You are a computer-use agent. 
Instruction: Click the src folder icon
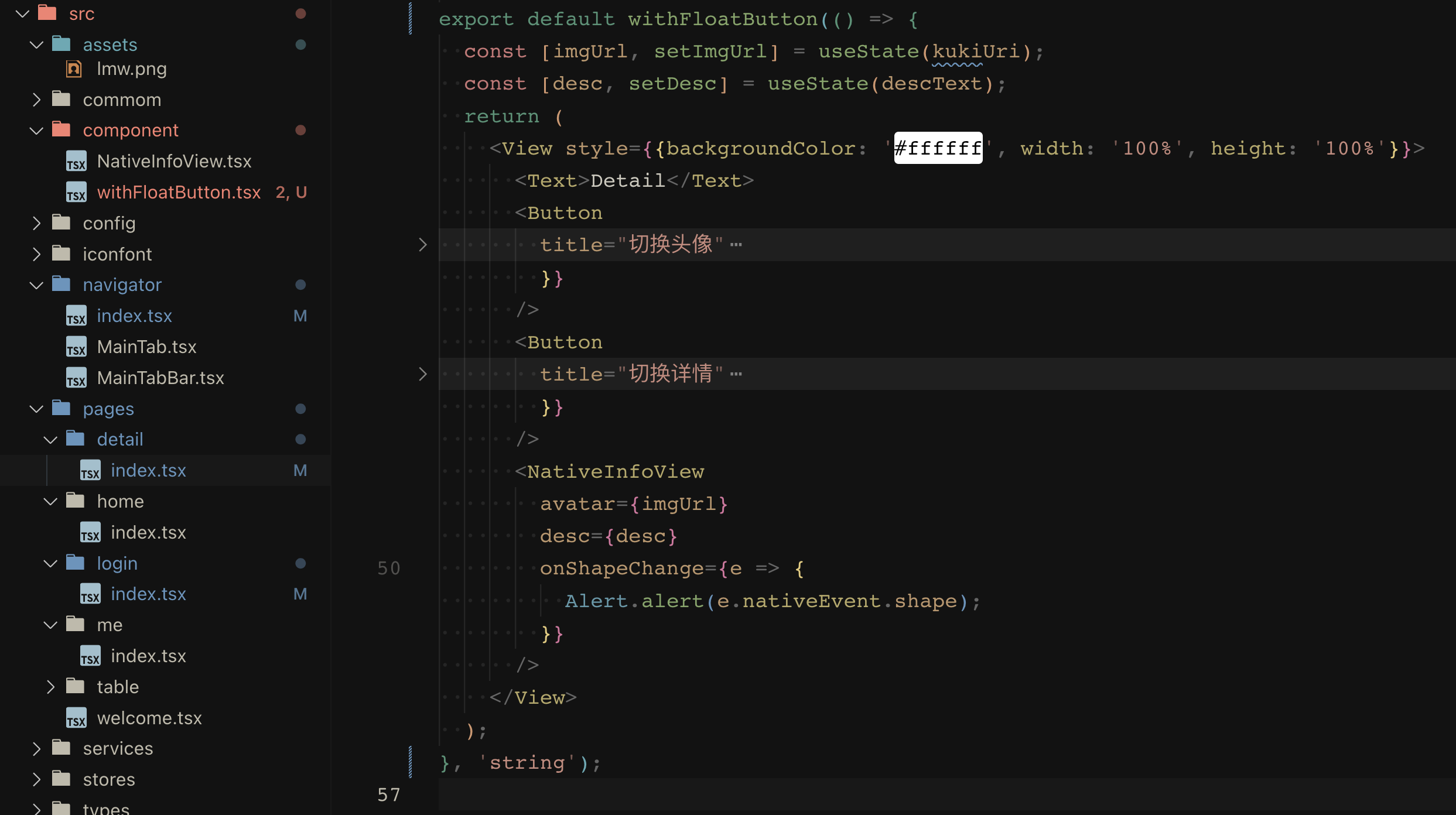(x=47, y=13)
